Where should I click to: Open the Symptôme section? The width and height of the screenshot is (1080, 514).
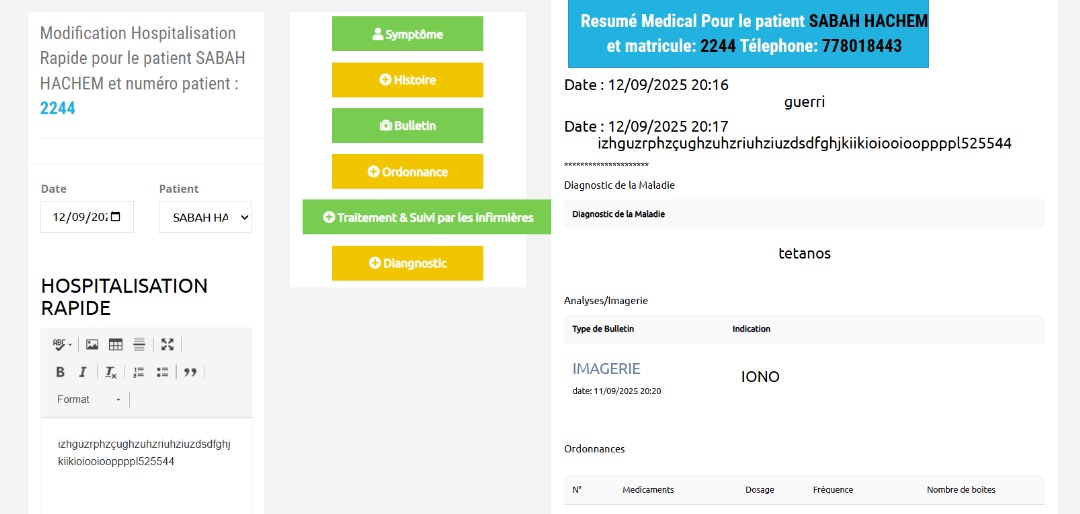click(407, 34)
